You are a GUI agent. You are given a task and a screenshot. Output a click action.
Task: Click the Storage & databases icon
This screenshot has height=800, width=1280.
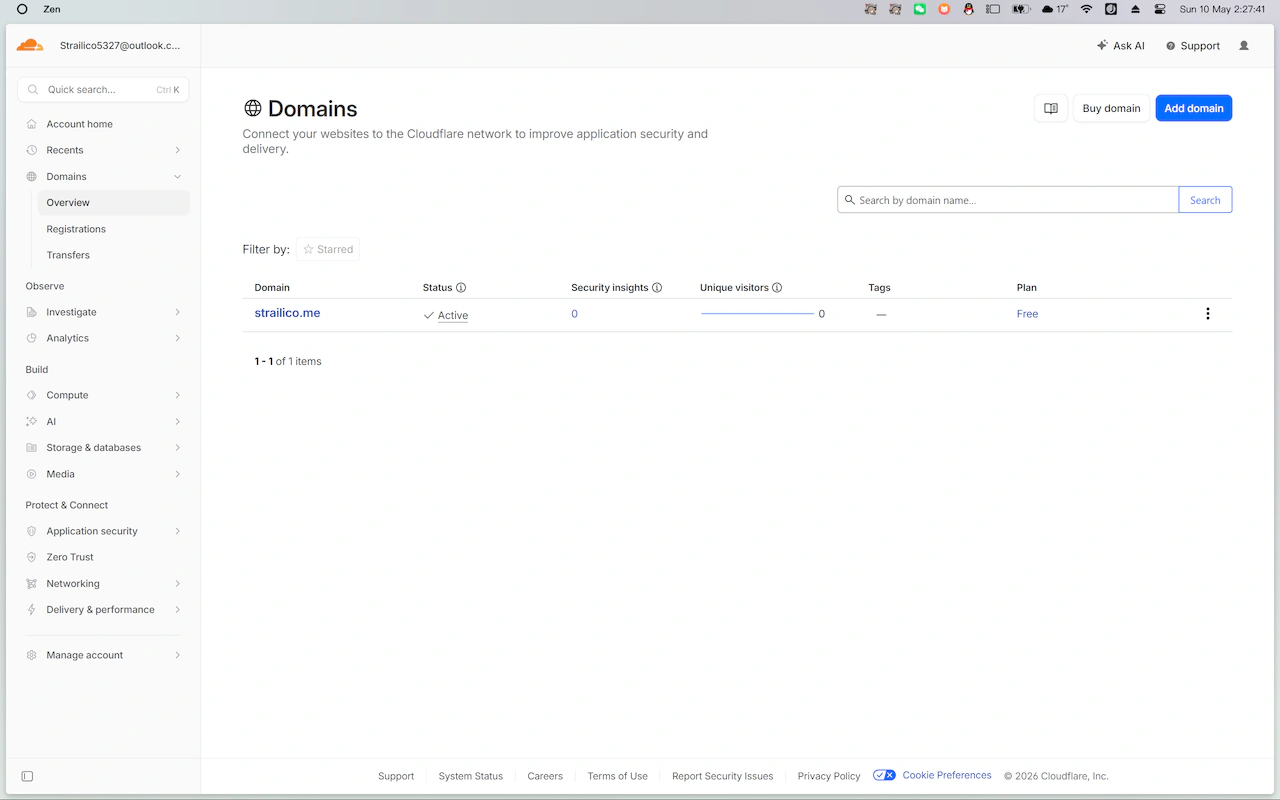[x=32, y=447]
